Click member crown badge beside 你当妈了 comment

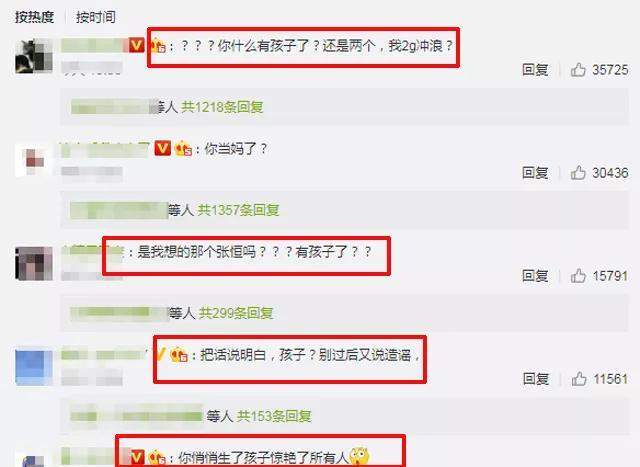183,149
